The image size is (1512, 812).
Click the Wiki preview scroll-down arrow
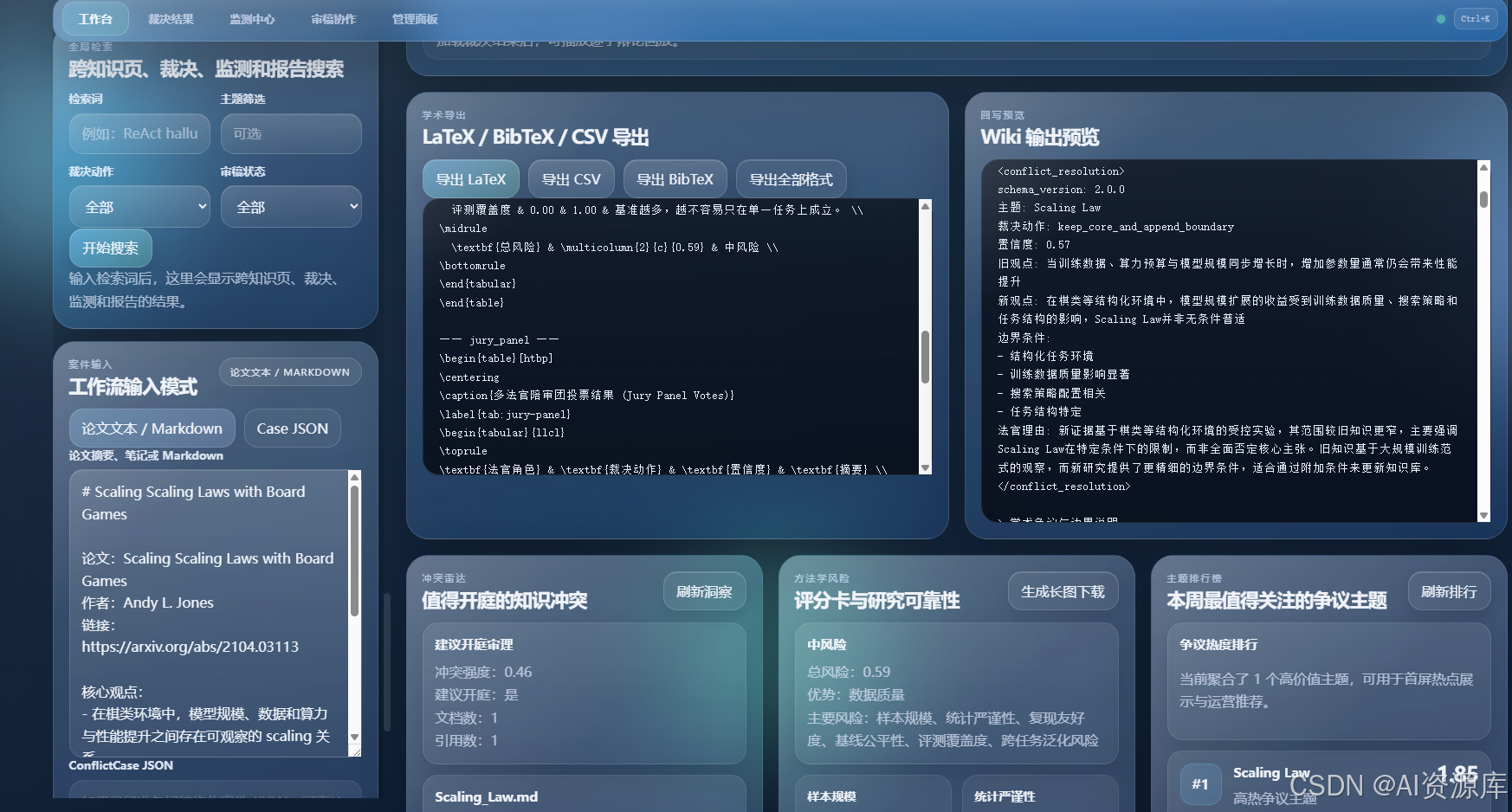(x=1483, y=516)
